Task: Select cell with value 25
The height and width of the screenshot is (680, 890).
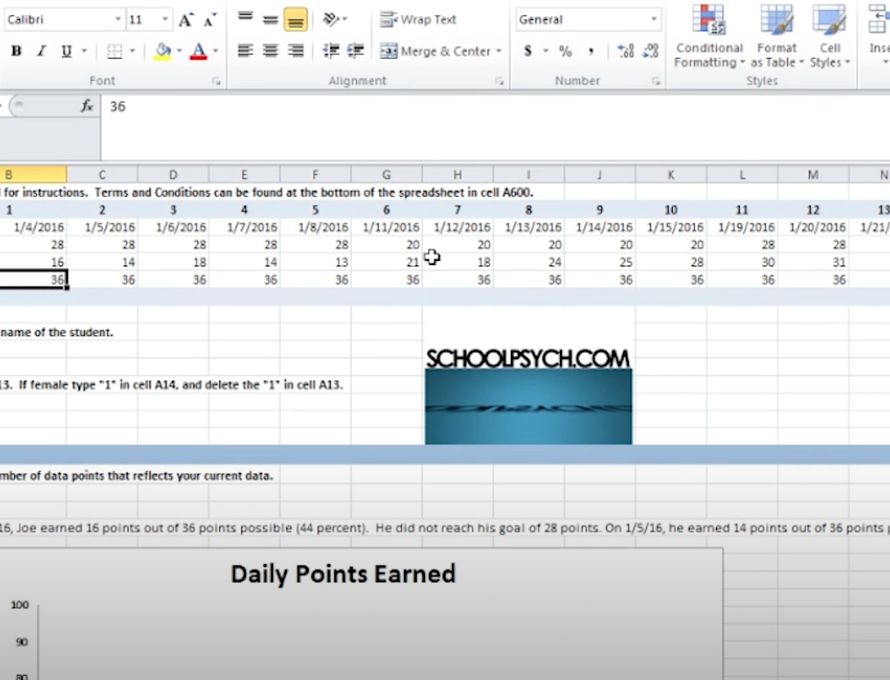Action: [600, 262]
